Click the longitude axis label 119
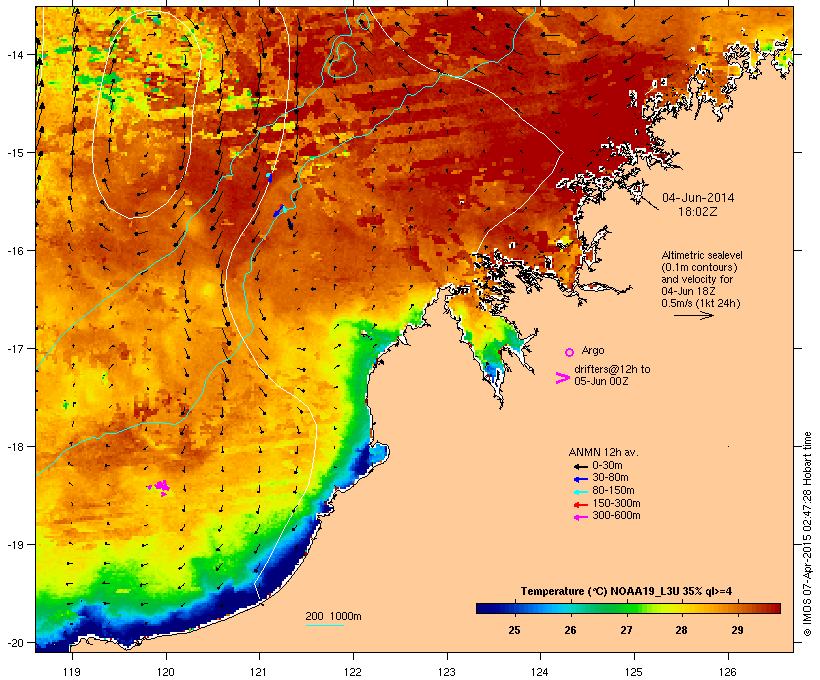The width and height of the screenshot is (820, 680). 72,672
